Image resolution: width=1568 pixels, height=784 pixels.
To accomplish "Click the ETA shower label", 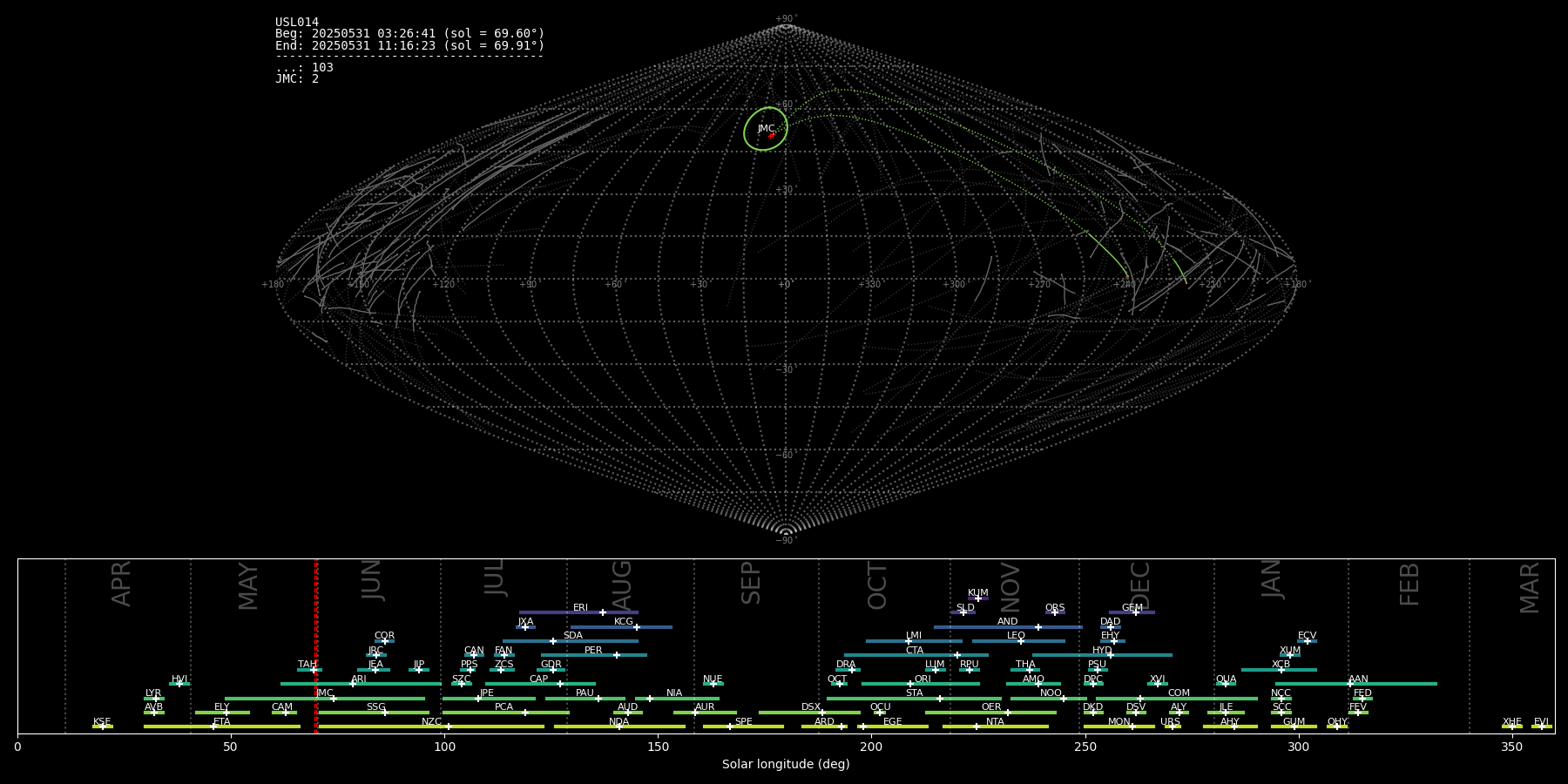I will [x=222, y=722].
